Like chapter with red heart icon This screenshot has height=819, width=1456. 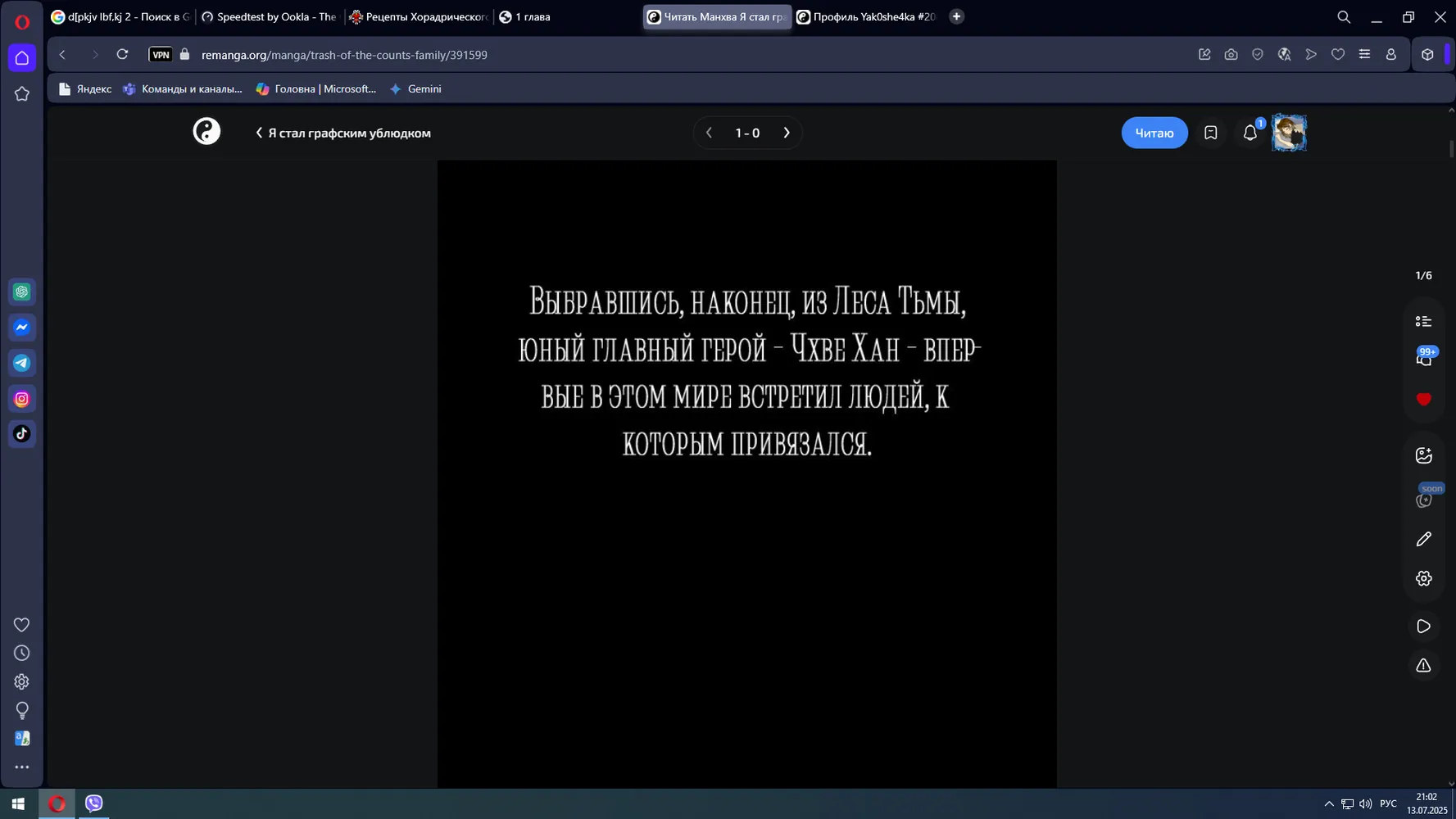pyautogui.click(x=1424, y=400)
